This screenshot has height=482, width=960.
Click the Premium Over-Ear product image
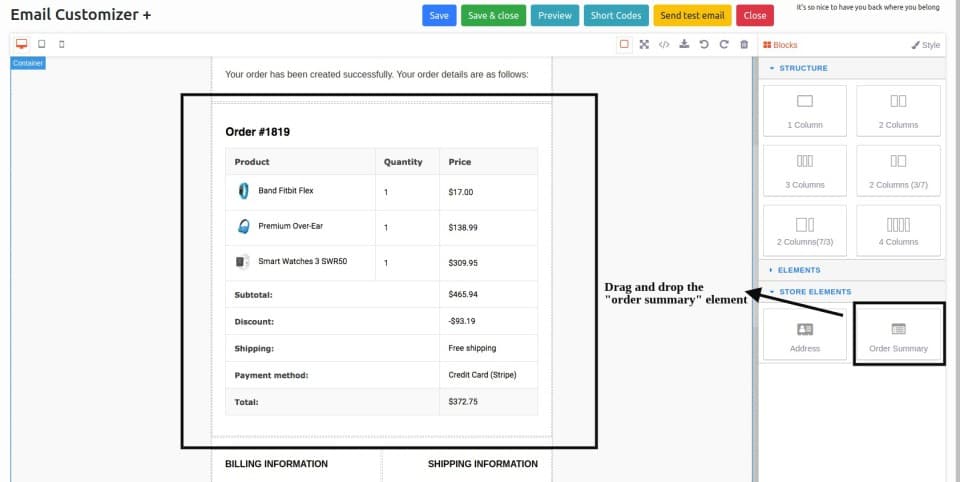coord(243,227)
